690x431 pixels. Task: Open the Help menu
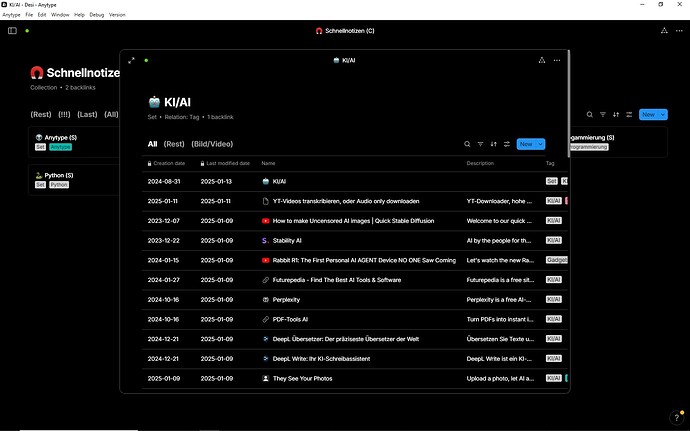pos(79,15)
